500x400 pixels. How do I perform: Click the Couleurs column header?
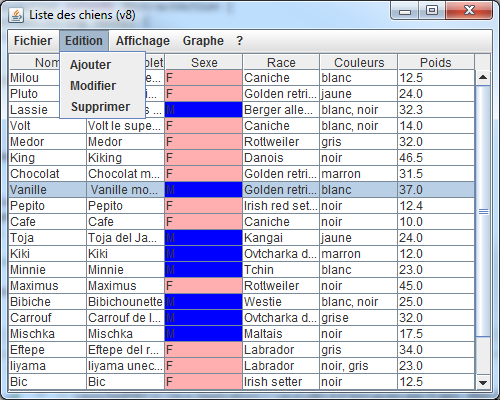359,62
